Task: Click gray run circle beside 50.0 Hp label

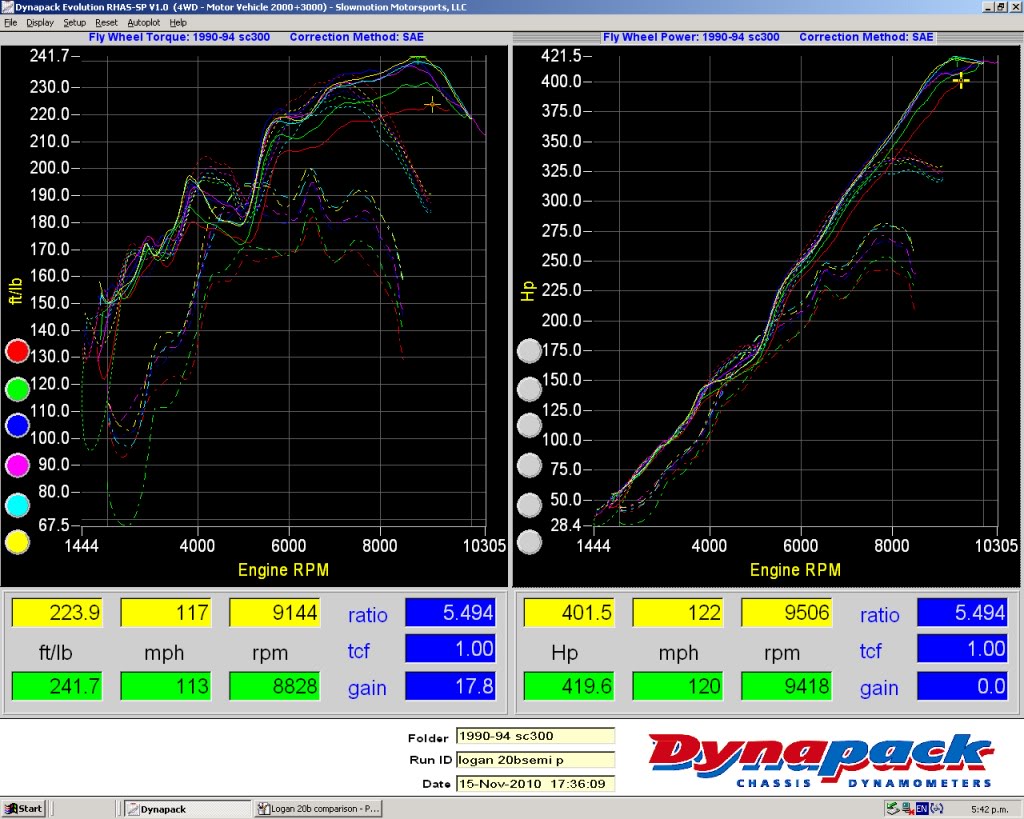Action: pos(529,504)
